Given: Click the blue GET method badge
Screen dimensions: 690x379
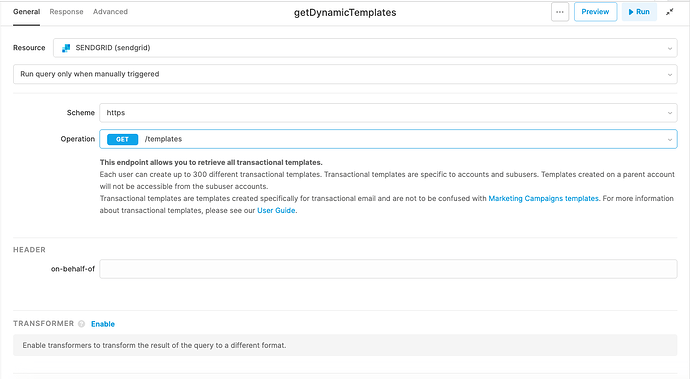Looking at the screenshot, I should pyautogui.click(x=122, y=139).
